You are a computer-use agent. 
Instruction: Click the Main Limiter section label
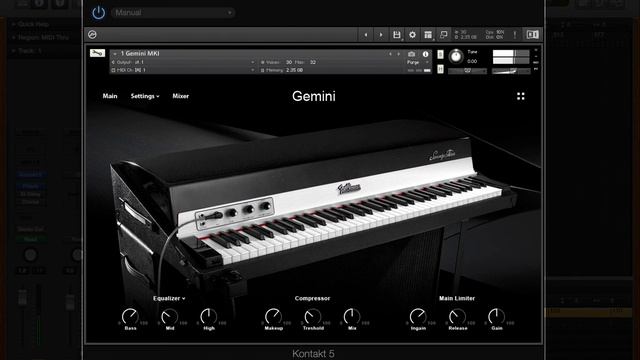(x=457, y=298)
